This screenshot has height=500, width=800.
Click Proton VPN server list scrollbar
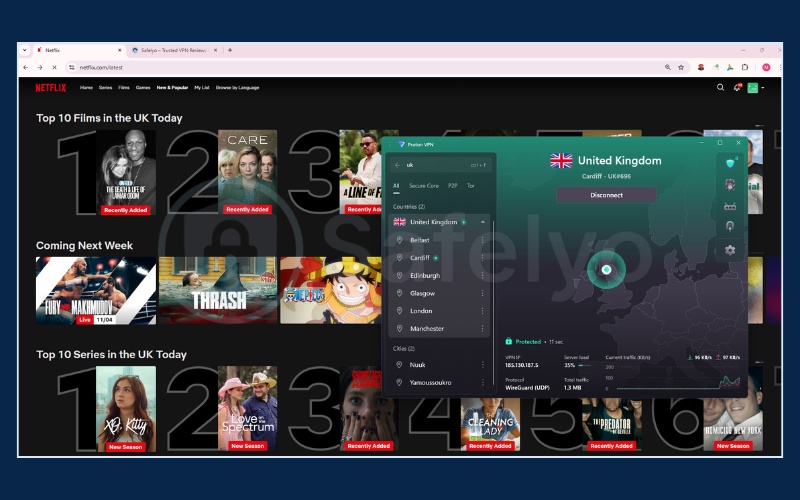[493, 304]
